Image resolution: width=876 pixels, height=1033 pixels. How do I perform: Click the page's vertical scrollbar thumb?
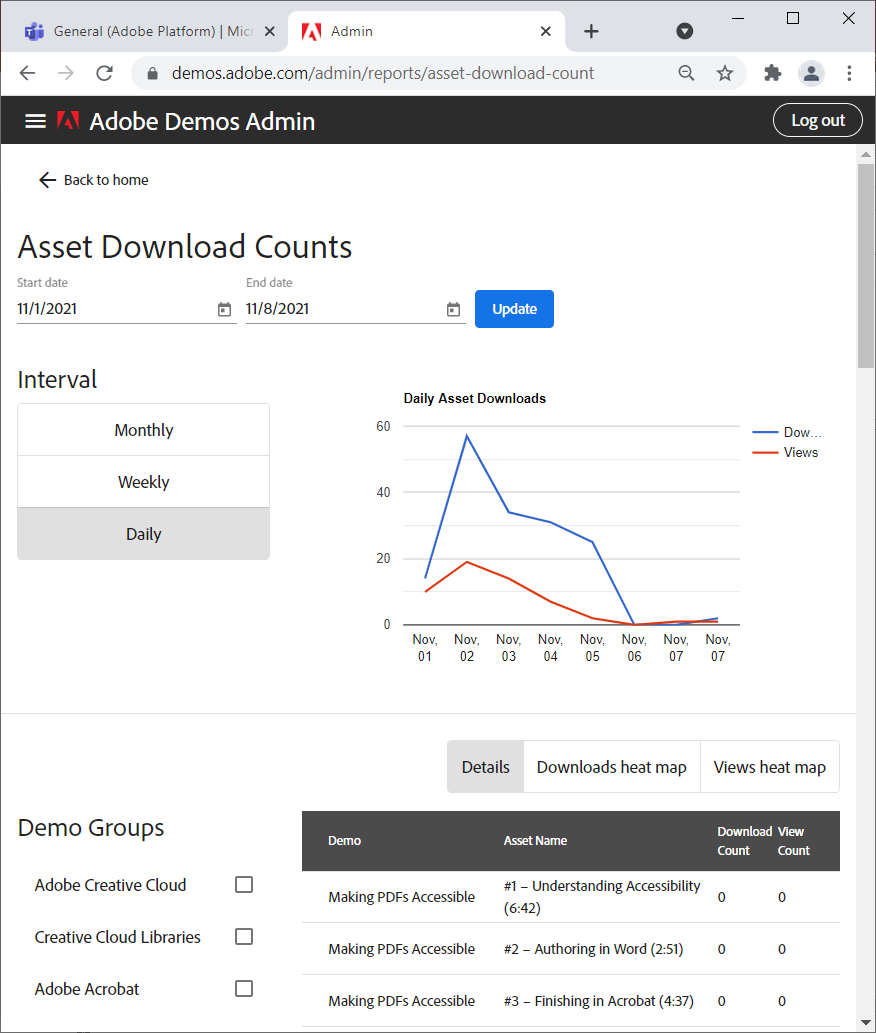865,265
